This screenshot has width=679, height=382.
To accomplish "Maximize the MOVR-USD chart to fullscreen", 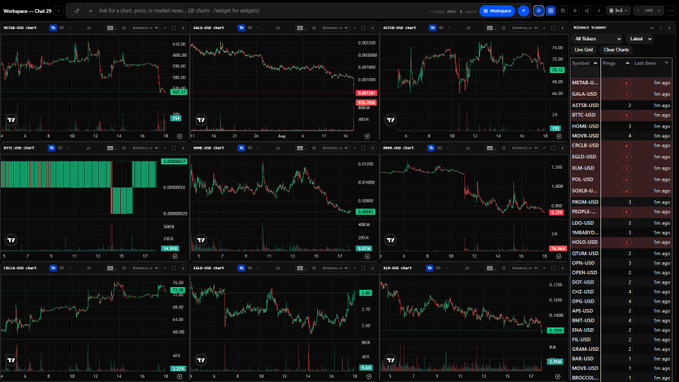I will (553, 148).
